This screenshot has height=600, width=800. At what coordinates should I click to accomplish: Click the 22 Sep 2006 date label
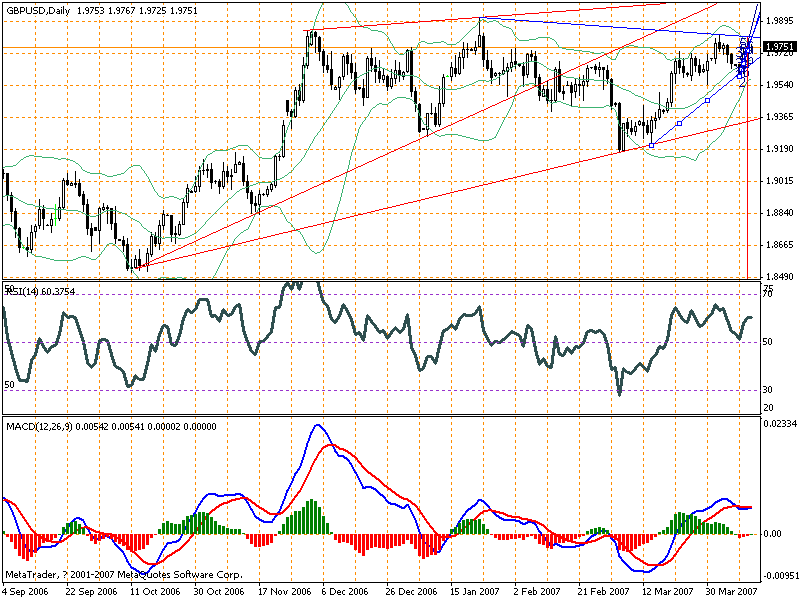pos(91,591)
